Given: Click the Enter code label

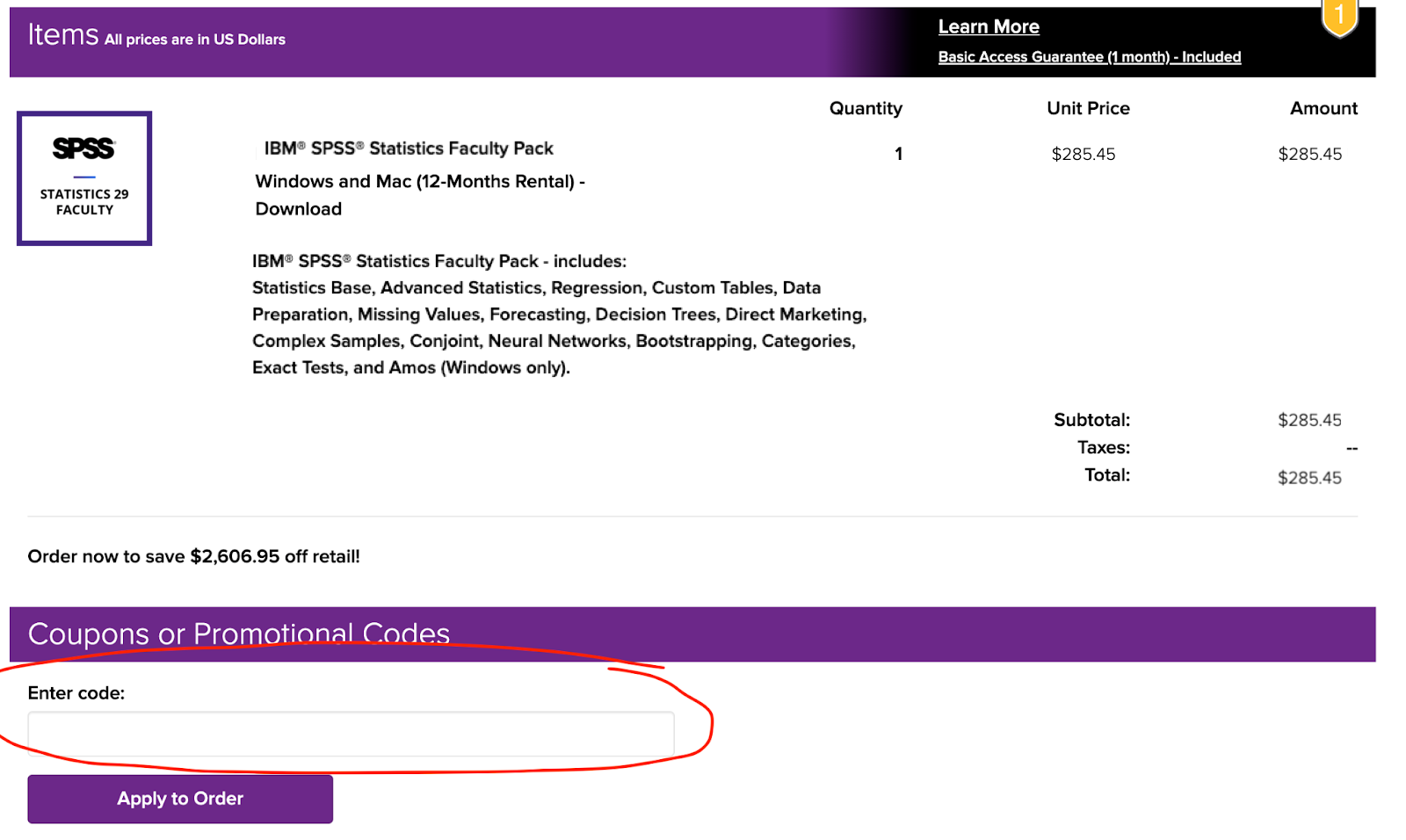Looking at the screenshot, I should click(76, 693).
